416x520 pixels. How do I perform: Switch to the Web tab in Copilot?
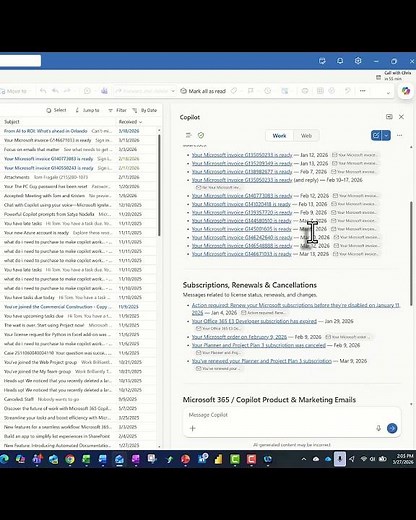pos(306,136)
